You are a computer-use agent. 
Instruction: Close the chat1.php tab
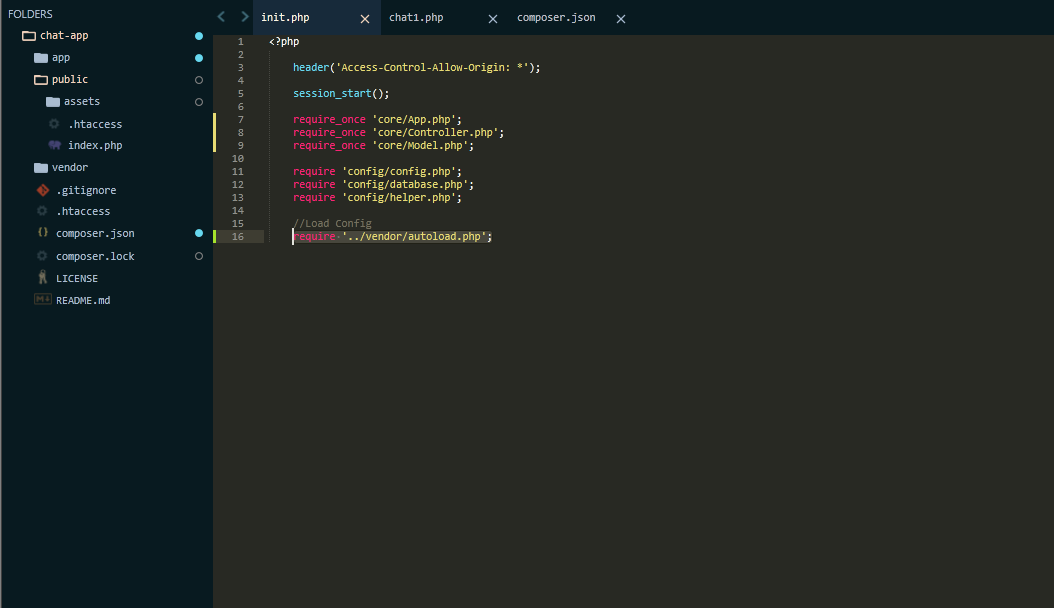[x=492, y=18]
